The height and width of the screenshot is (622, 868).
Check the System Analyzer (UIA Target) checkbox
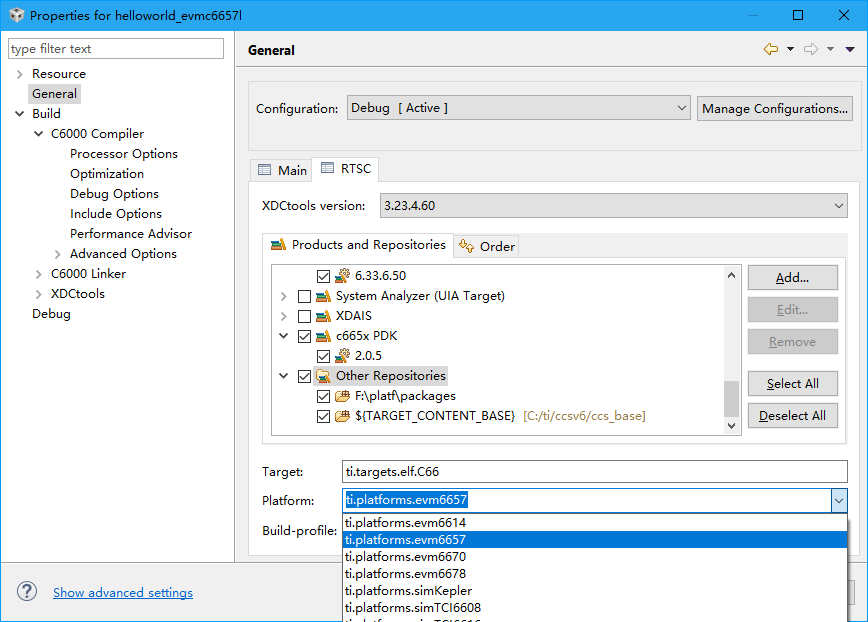304,296
